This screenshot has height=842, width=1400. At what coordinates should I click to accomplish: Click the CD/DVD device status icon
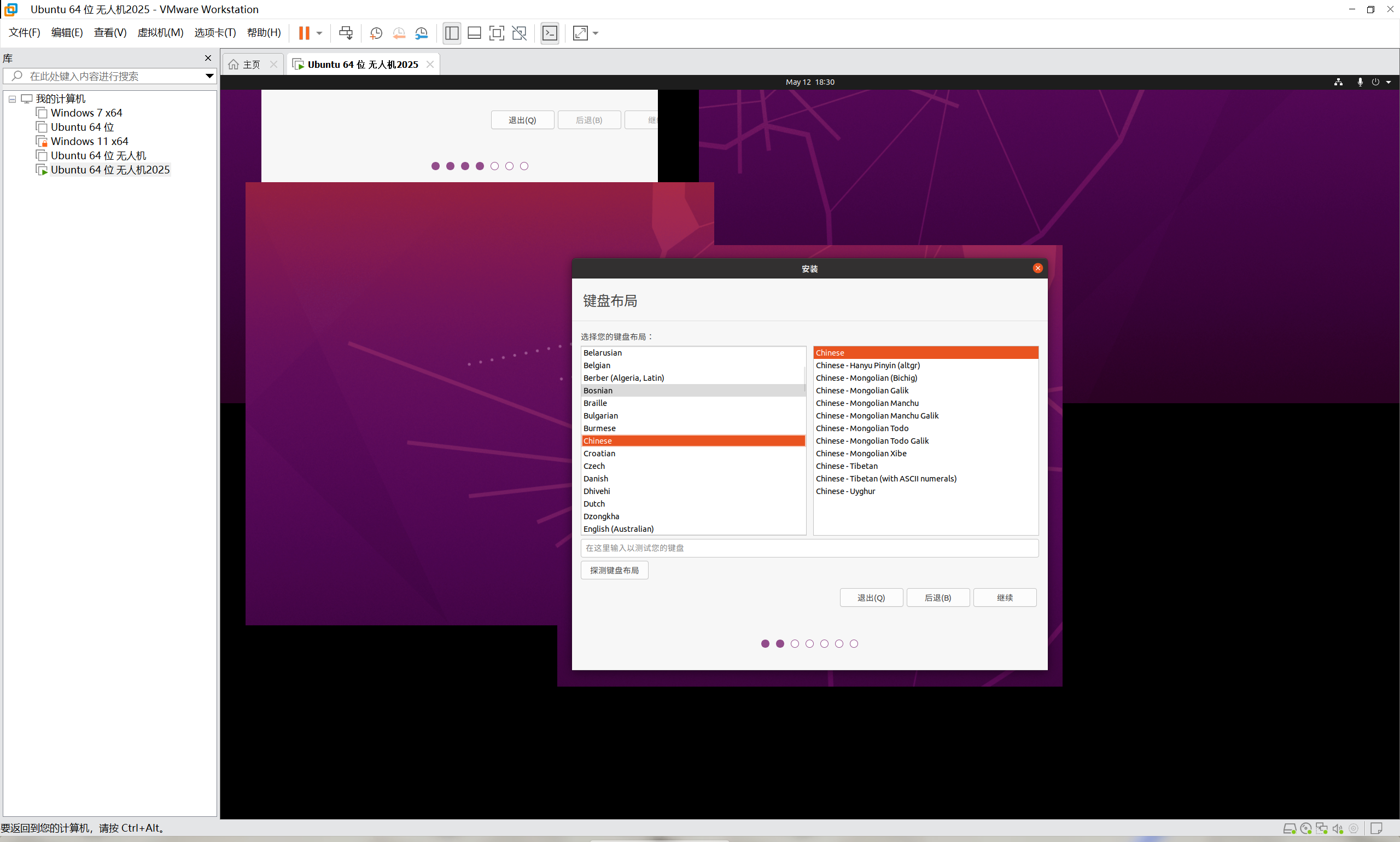tap(1306, 829)
